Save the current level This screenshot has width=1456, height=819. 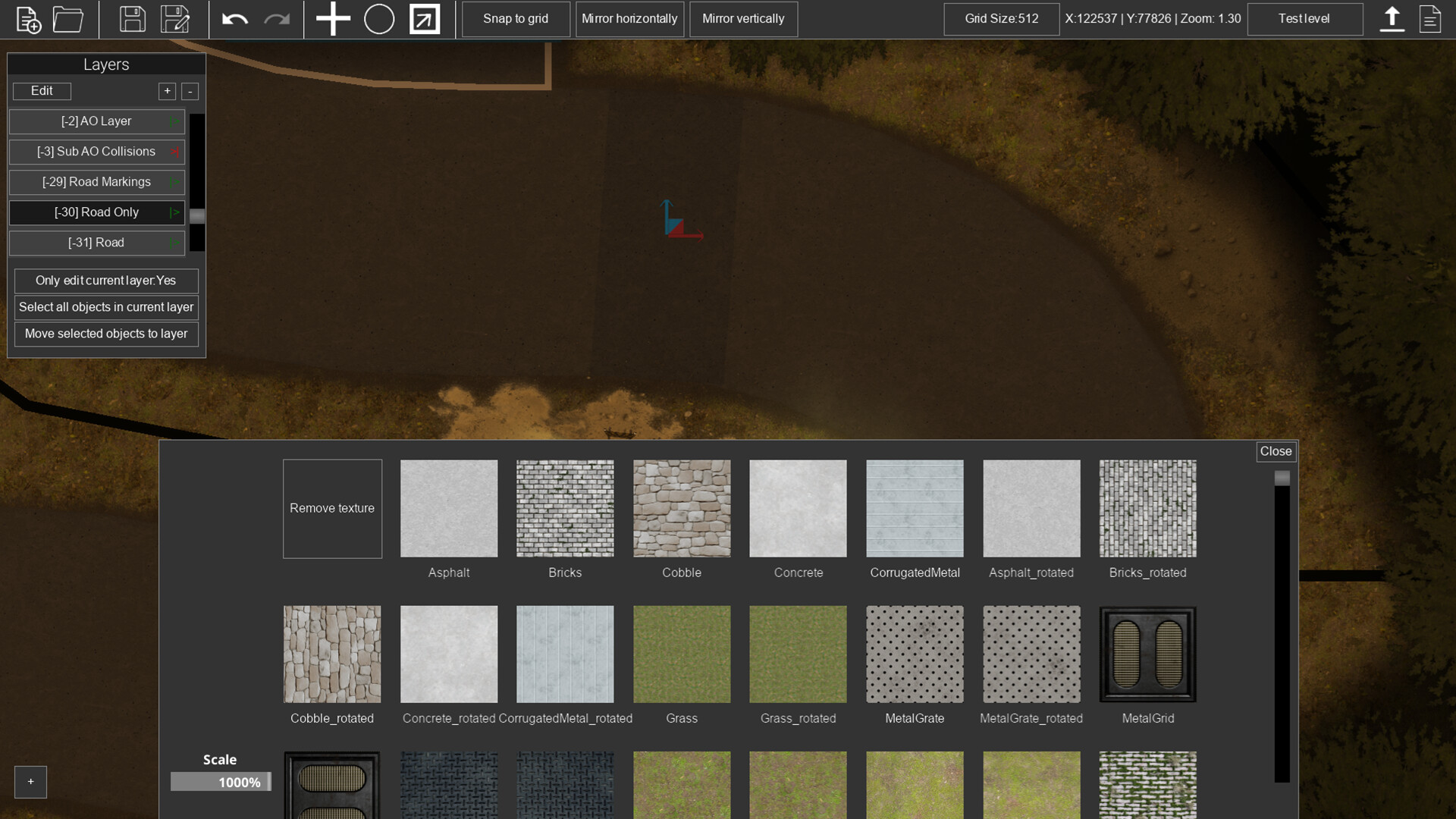click(x=132, y=19)
